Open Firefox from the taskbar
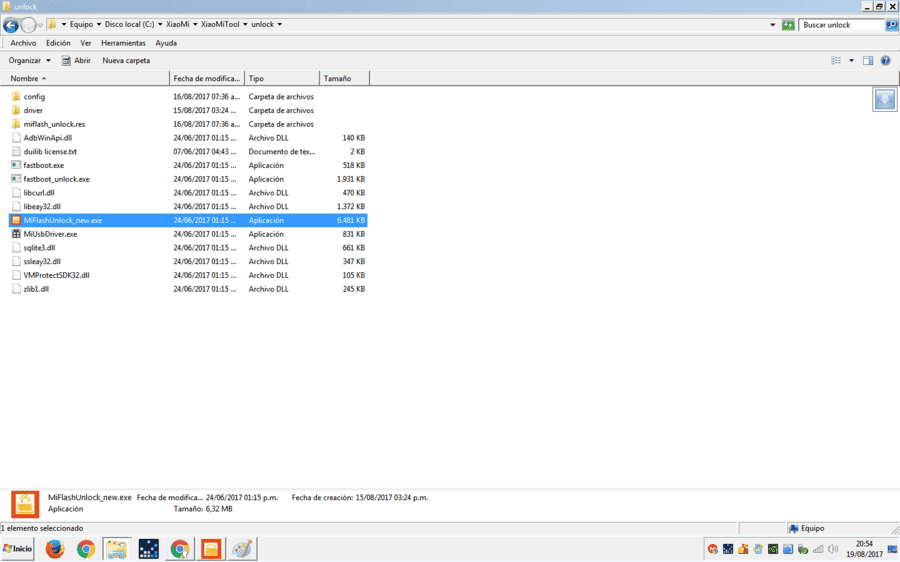This screenshot has height=562, width=900. pyautogui.click(x=55, y=549)
